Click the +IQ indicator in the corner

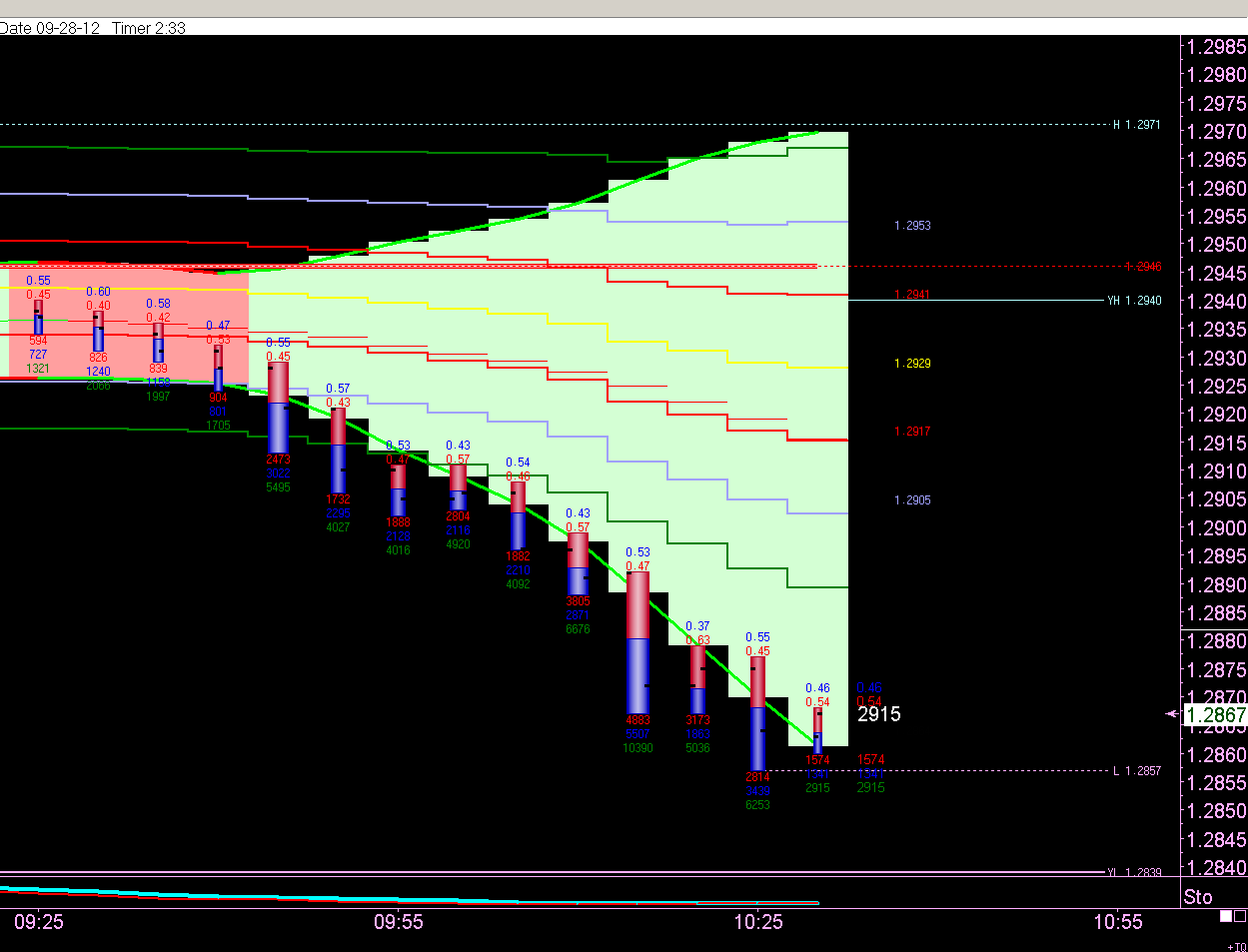point(1237,947)
